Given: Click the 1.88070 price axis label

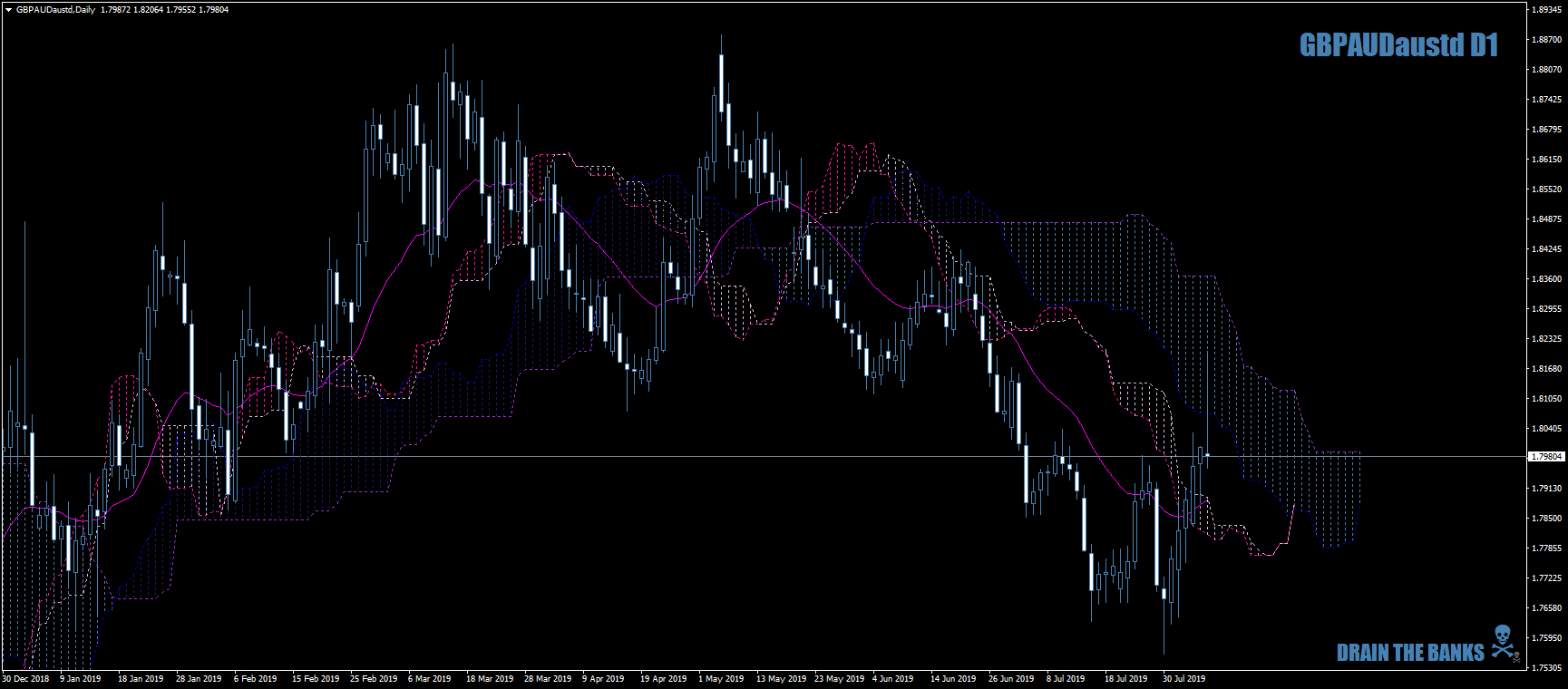Looking at the screenshot, I should [x=1547, y=70].
